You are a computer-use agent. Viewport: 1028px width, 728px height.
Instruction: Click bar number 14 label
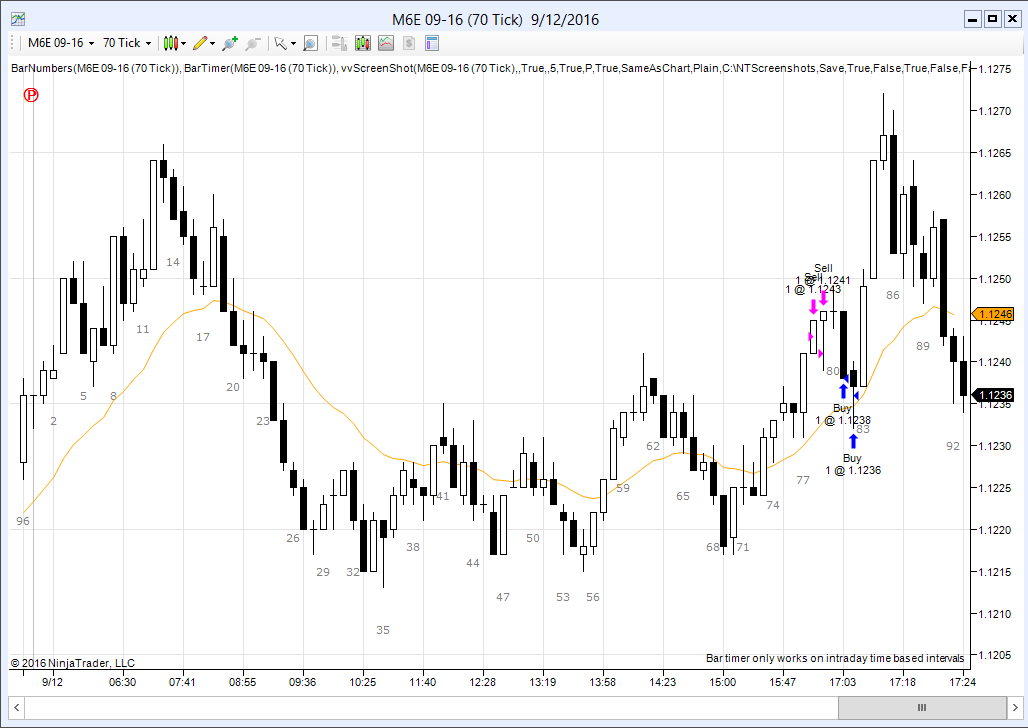[172, 262]
